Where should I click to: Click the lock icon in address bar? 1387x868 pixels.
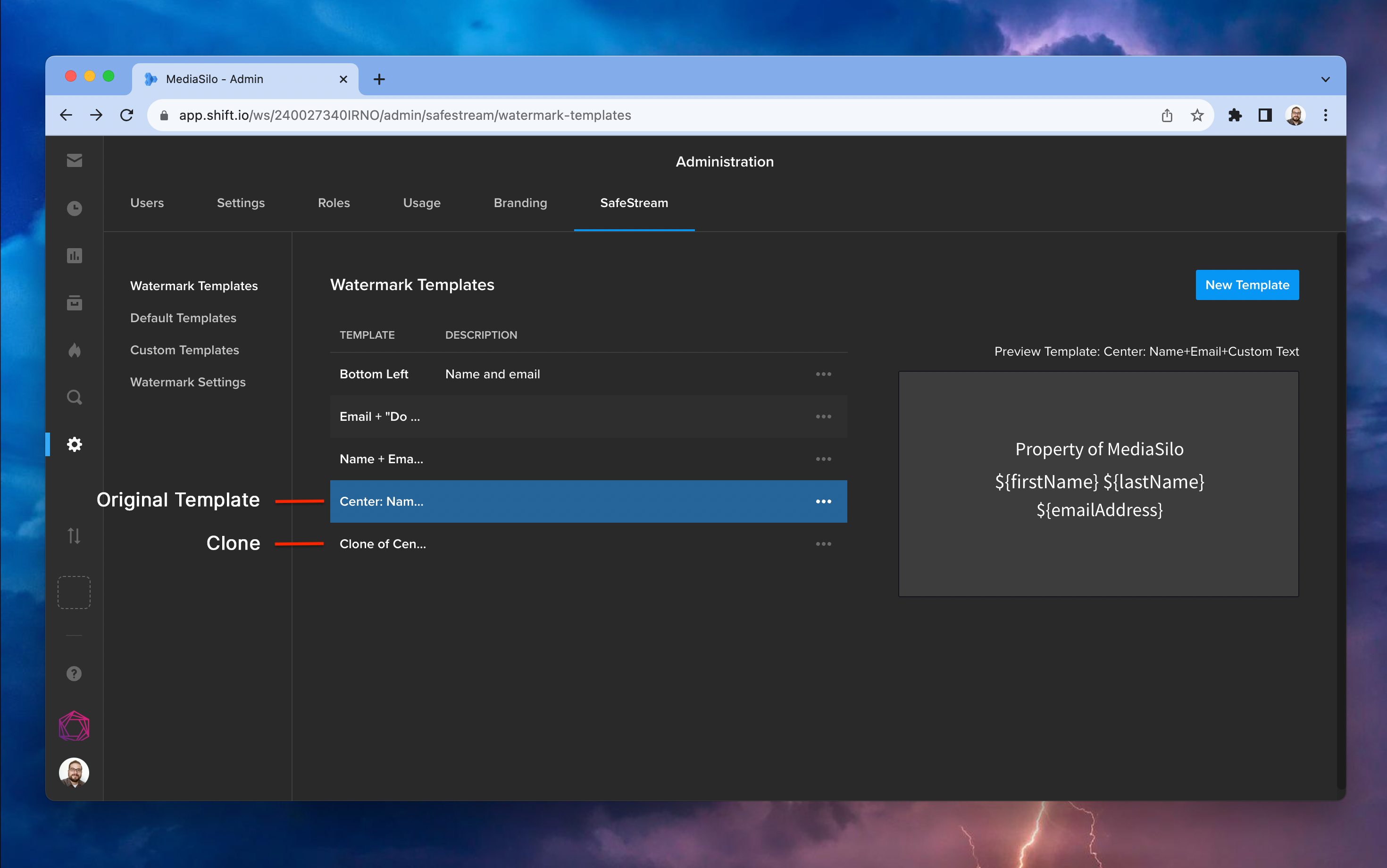pos(164,116)
